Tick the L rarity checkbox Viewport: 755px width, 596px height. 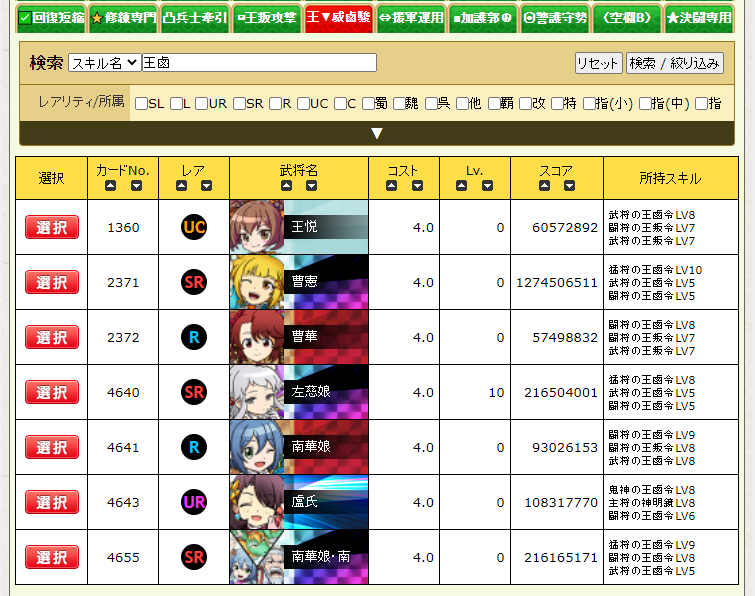176,104
